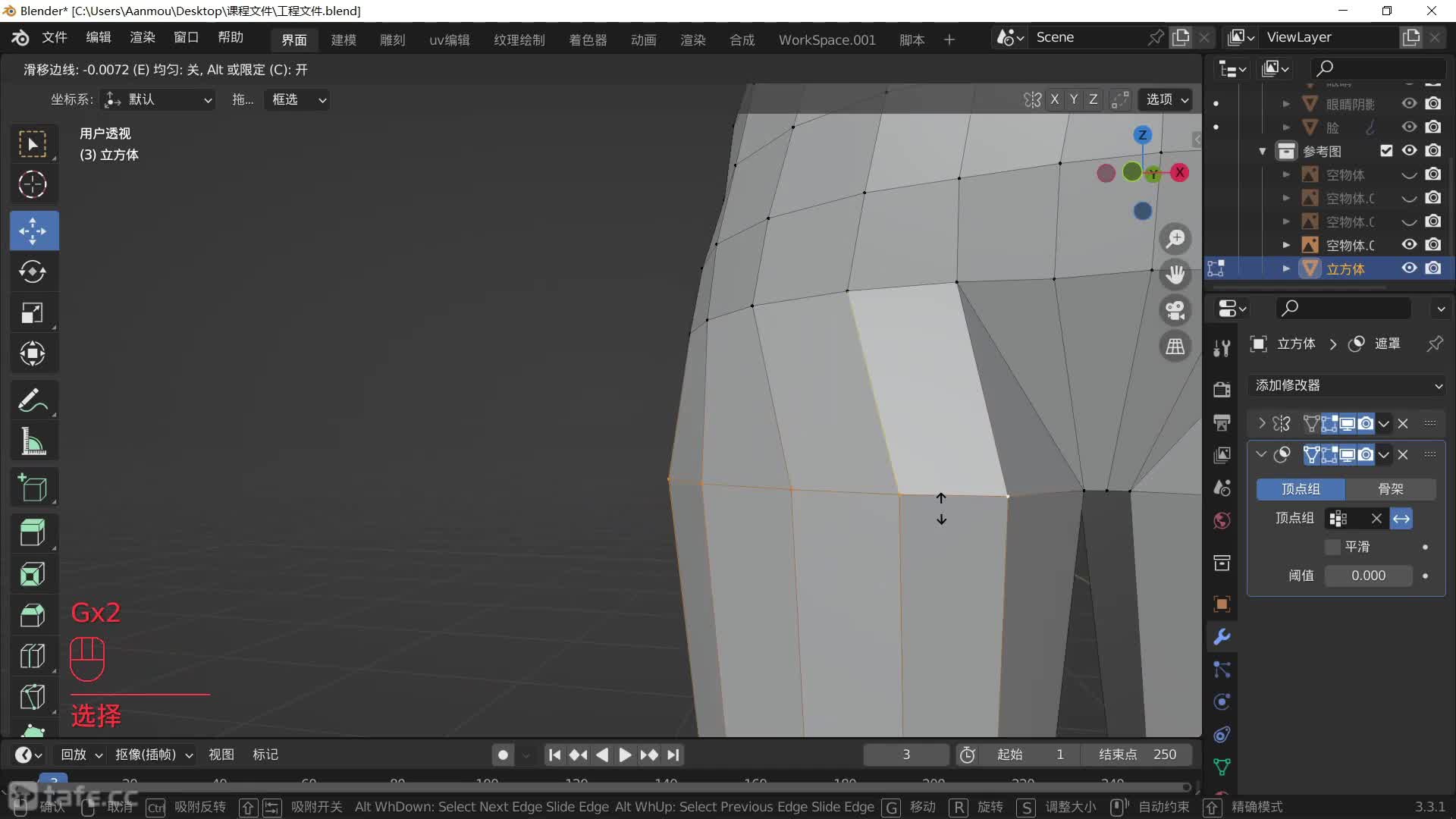Switch perspective/orthographic grid icon
This screenshot has height=819, width=1456.
[x=1175, y=347]
